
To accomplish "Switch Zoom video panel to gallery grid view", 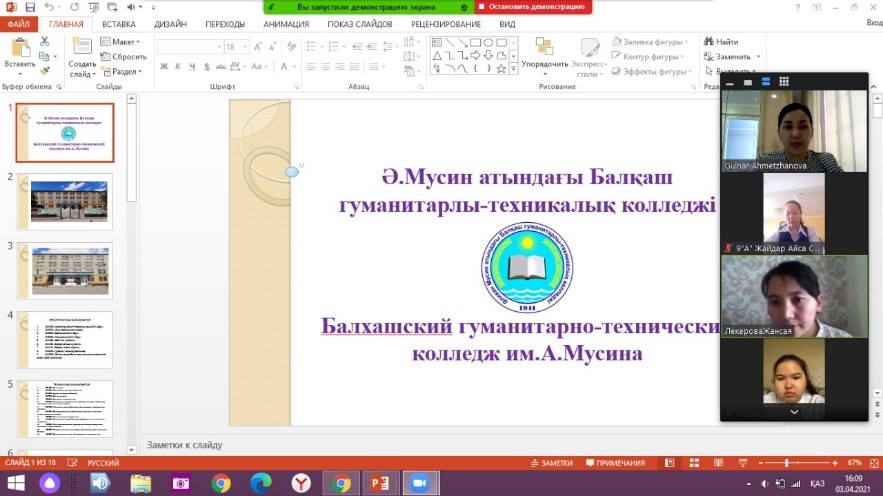I will [784, 82].
